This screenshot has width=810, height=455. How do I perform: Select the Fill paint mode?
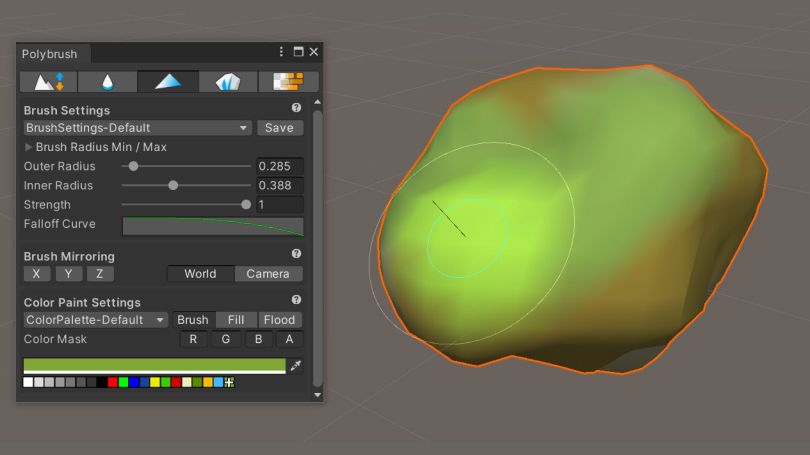pyautogui.click(x=236, y=320)
